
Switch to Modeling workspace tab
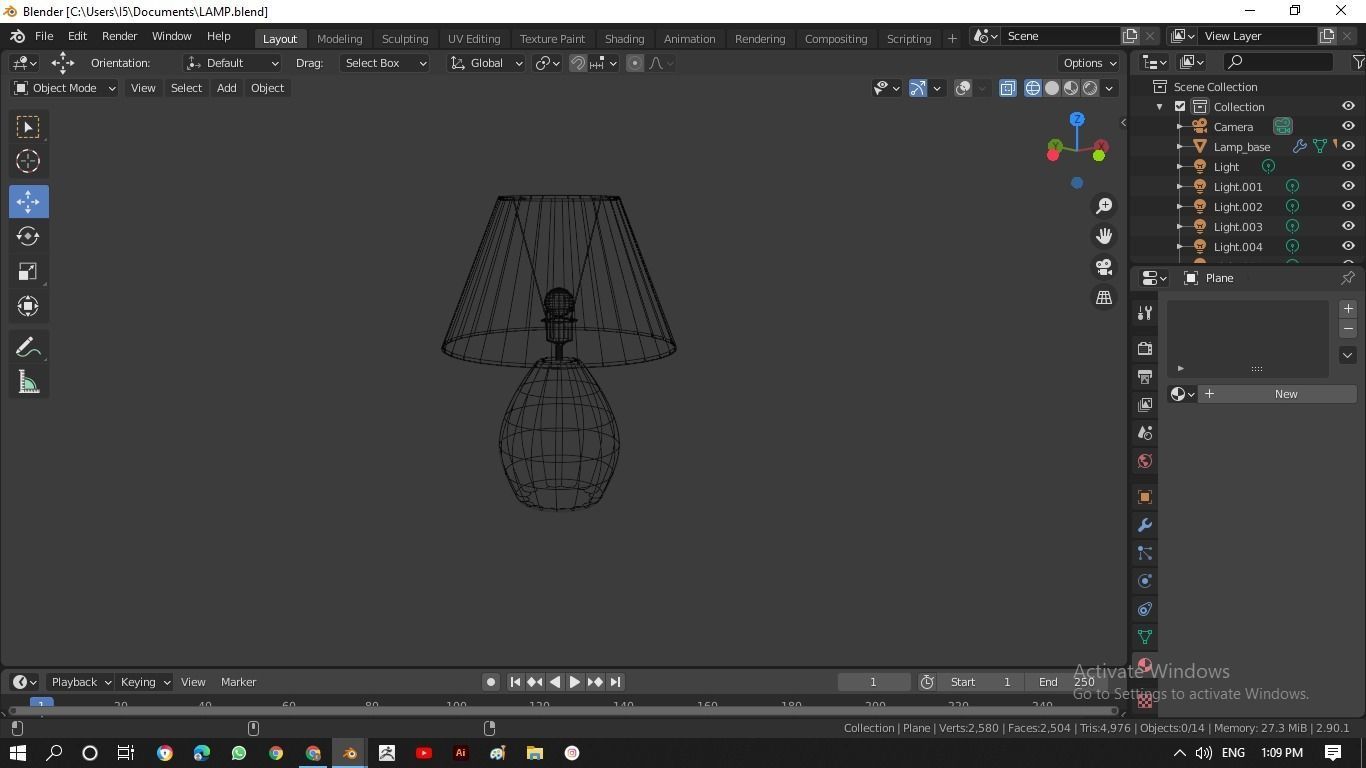pyautogui.click(x=339, y=38)
